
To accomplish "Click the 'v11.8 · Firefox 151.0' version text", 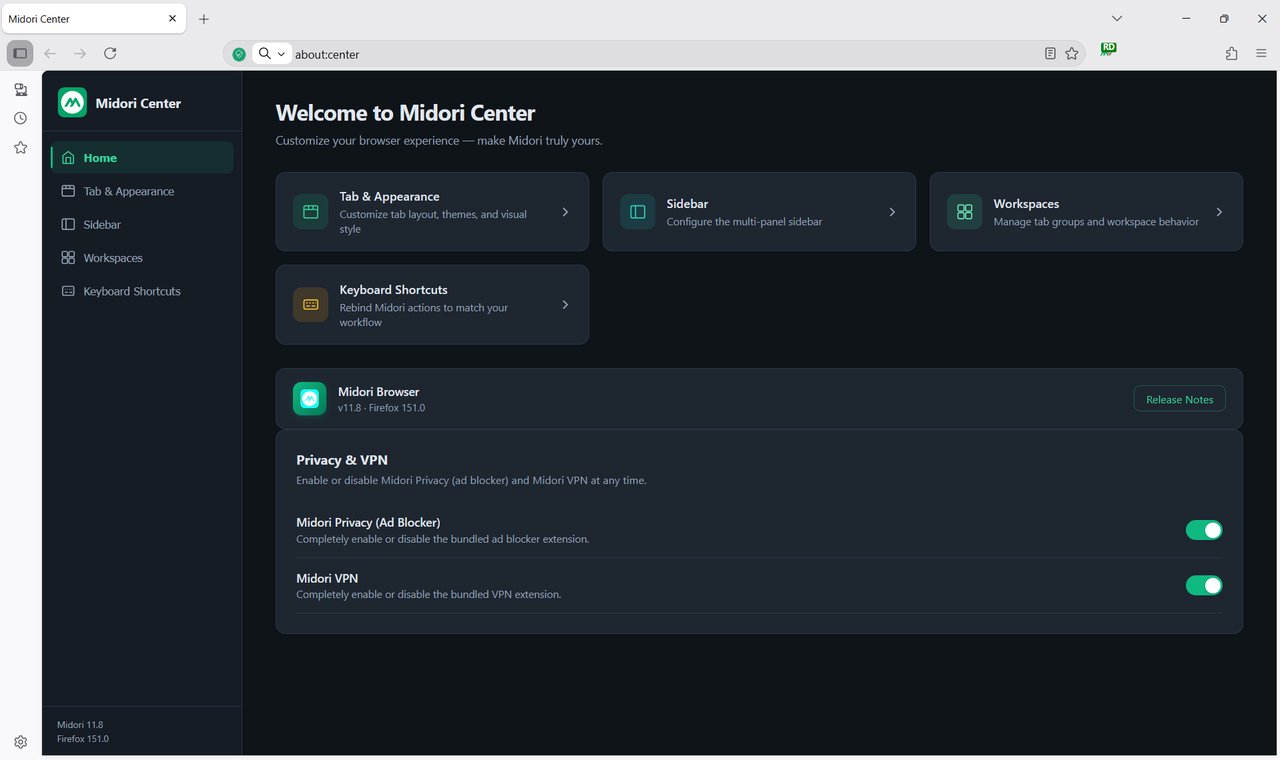I will pos(381,408).
